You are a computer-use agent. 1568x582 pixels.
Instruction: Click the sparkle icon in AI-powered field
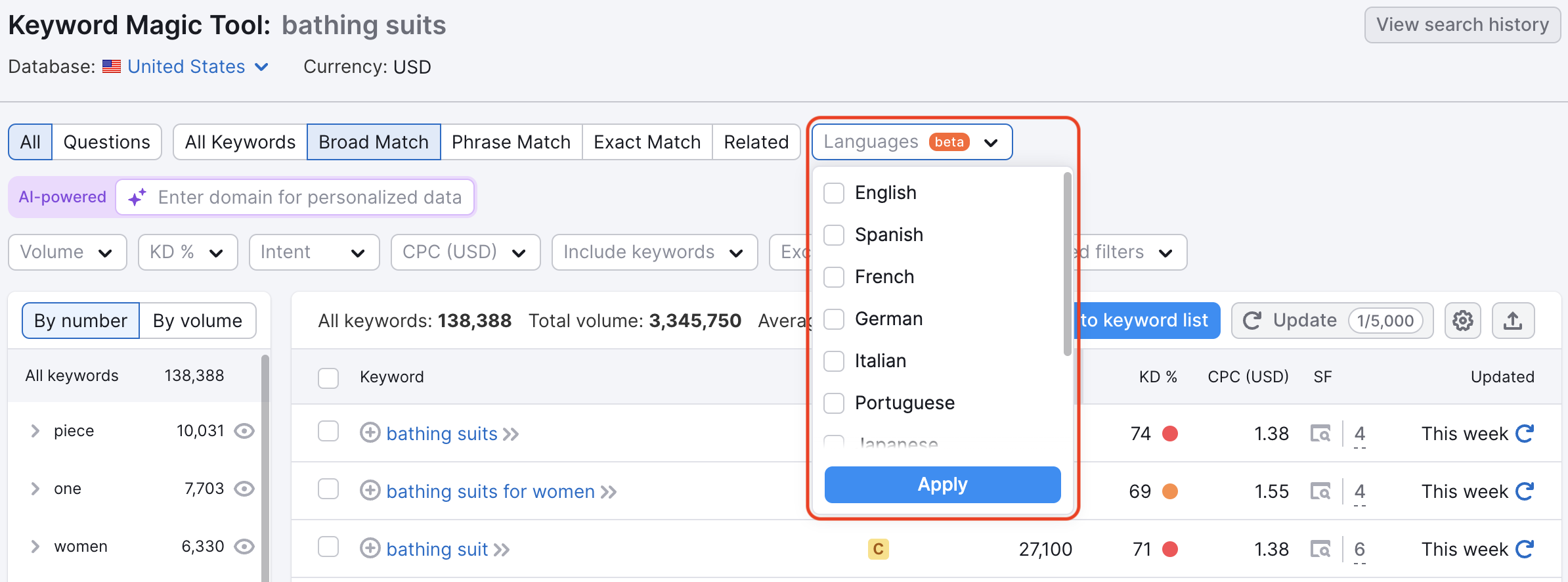pyautogui.click(x=137, y=197)
